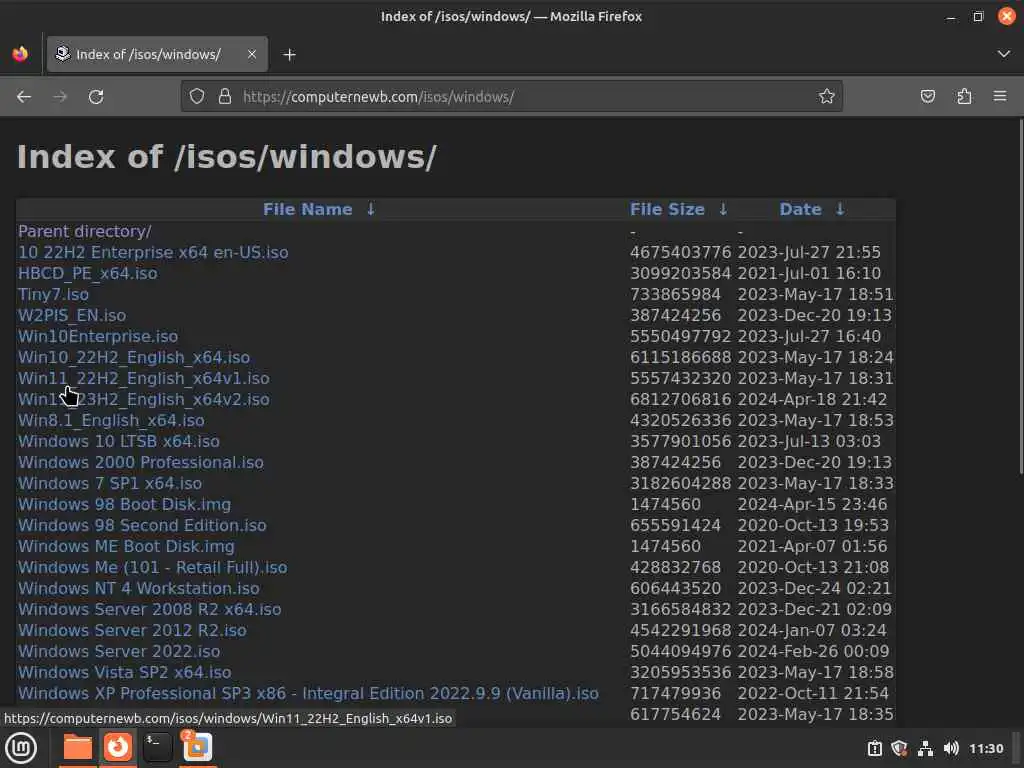Open the Firefox hamburger application menu

click(x=1000, y=97)
